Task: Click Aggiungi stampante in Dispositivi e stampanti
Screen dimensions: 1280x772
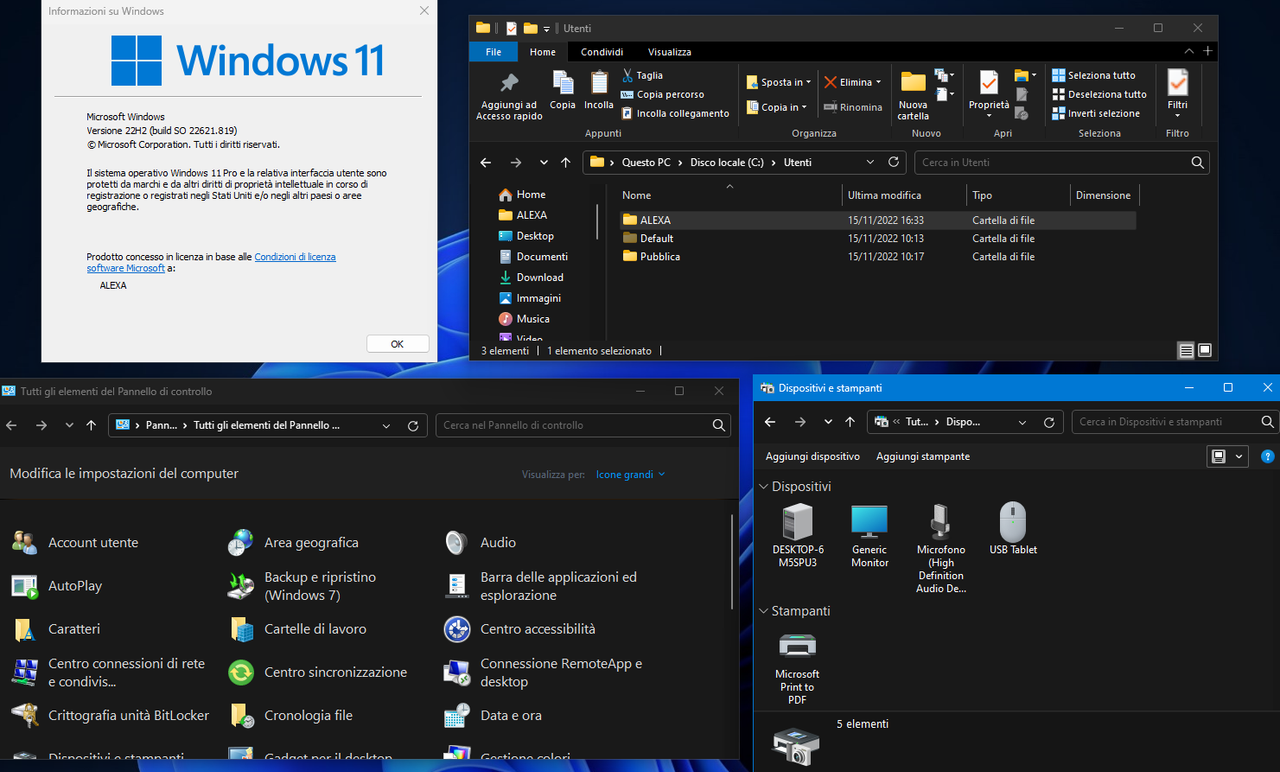Action: point(923,456)
